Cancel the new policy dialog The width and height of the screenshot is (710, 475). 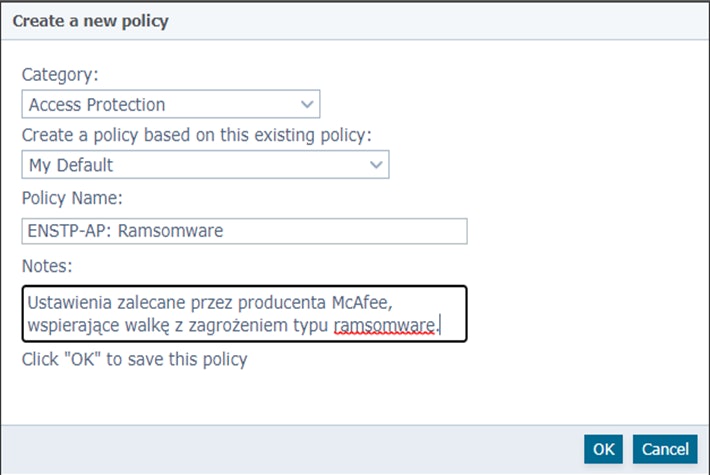[665, 449]
